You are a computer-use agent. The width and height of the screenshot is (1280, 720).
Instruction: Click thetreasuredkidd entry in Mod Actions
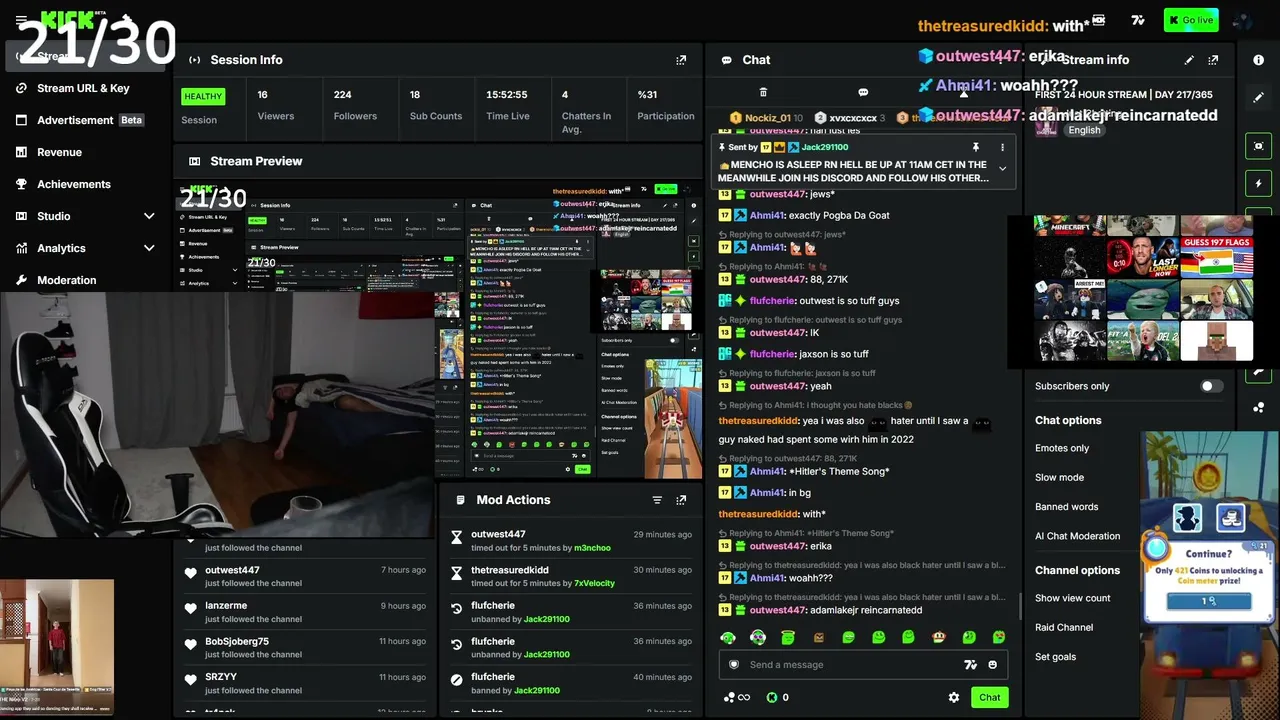(510, 570)
